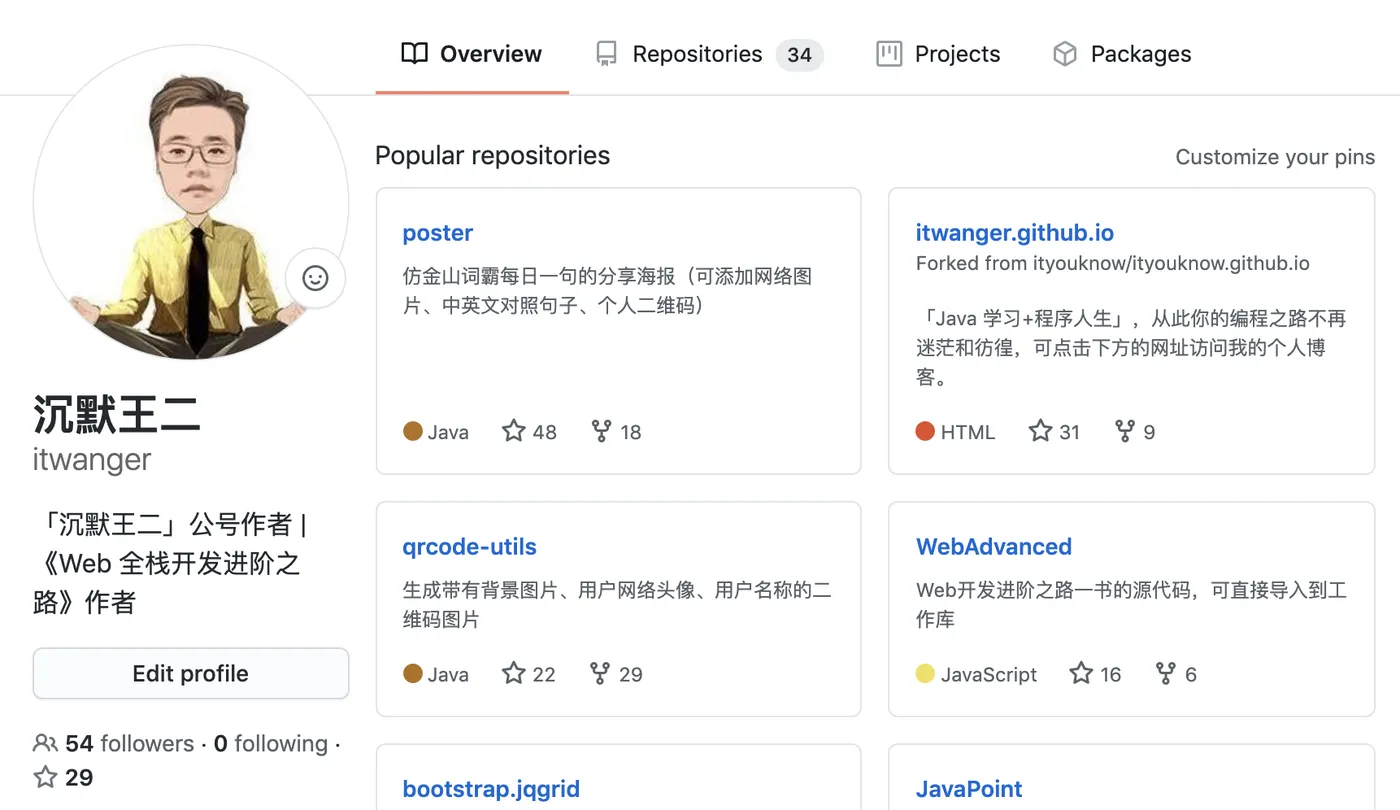Open the poster repository

pos(438,233)
